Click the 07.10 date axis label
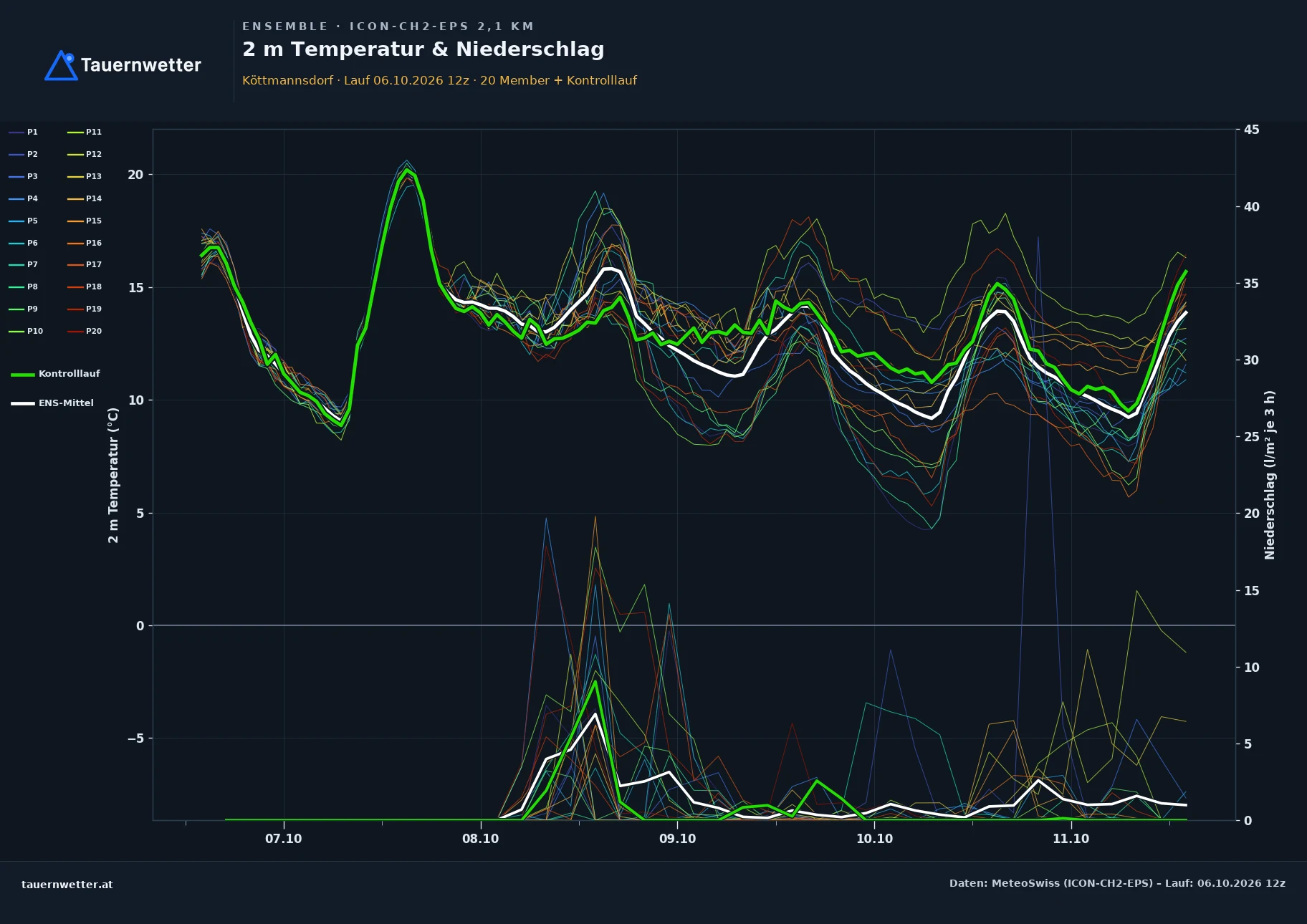 (284, 839)
